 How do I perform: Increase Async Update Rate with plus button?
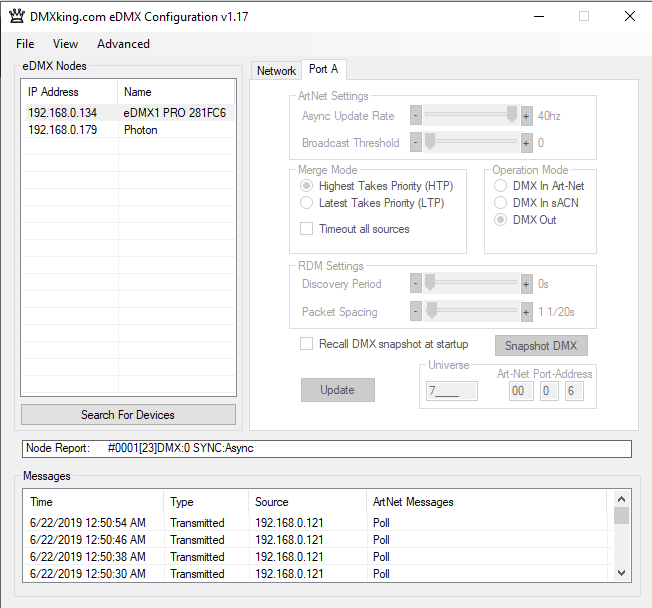coord(526,116)
